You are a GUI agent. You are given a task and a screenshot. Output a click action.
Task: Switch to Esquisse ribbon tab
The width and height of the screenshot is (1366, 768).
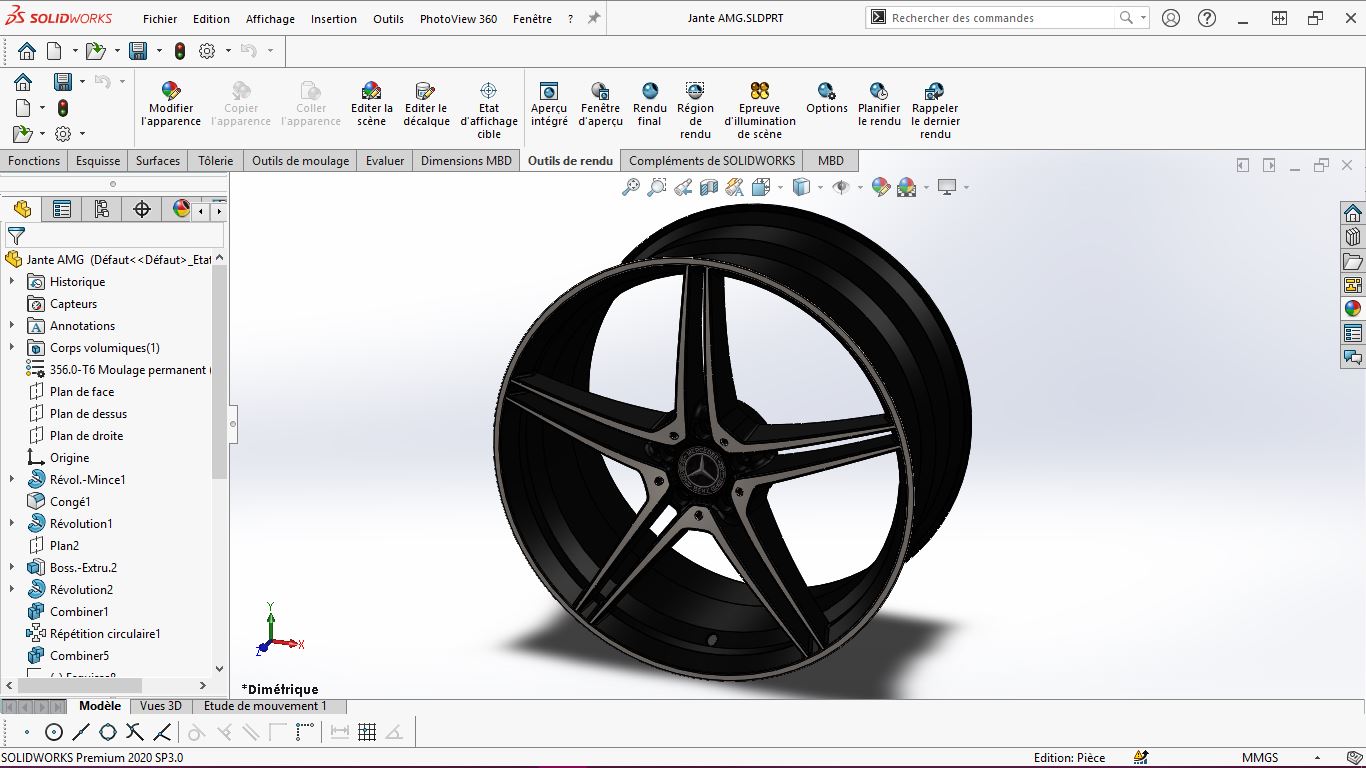coord(98,160)
